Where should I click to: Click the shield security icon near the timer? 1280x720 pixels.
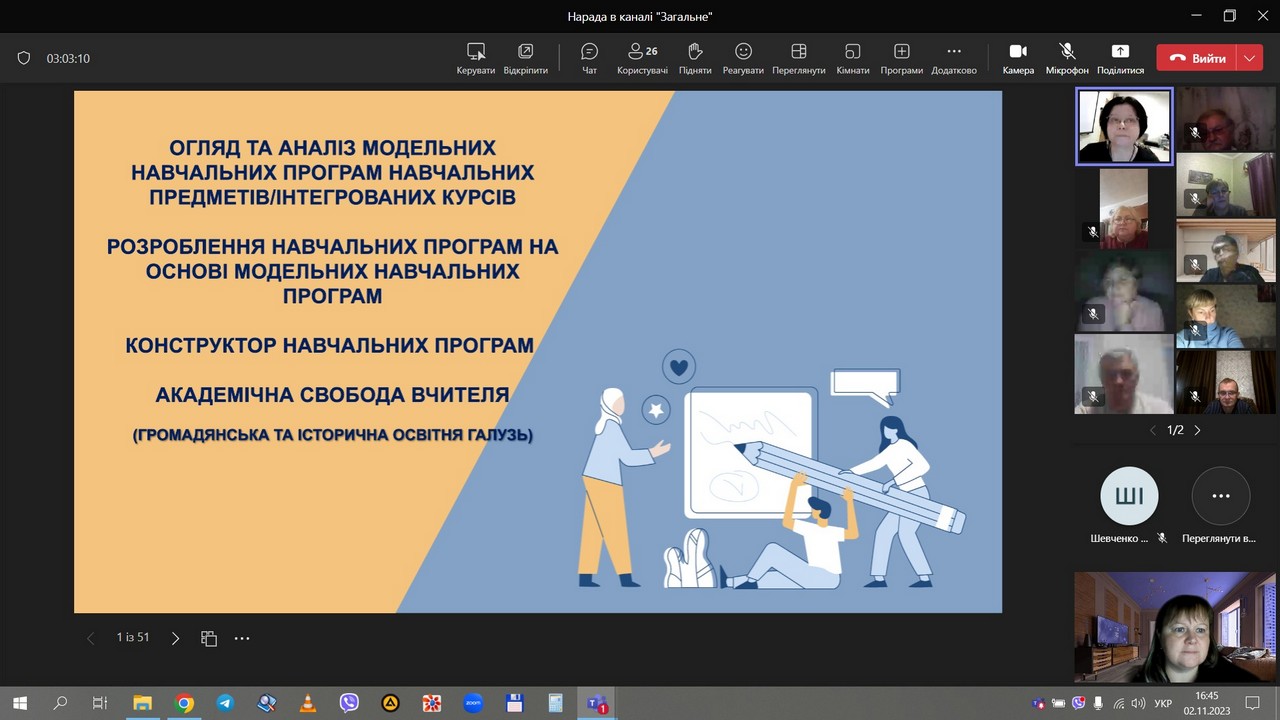[24, 58]
